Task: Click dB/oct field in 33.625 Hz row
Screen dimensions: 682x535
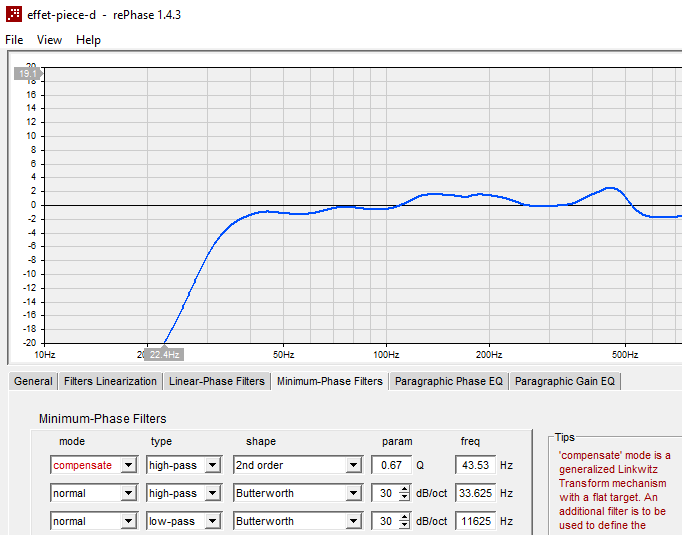Action: tap(386, 493)
